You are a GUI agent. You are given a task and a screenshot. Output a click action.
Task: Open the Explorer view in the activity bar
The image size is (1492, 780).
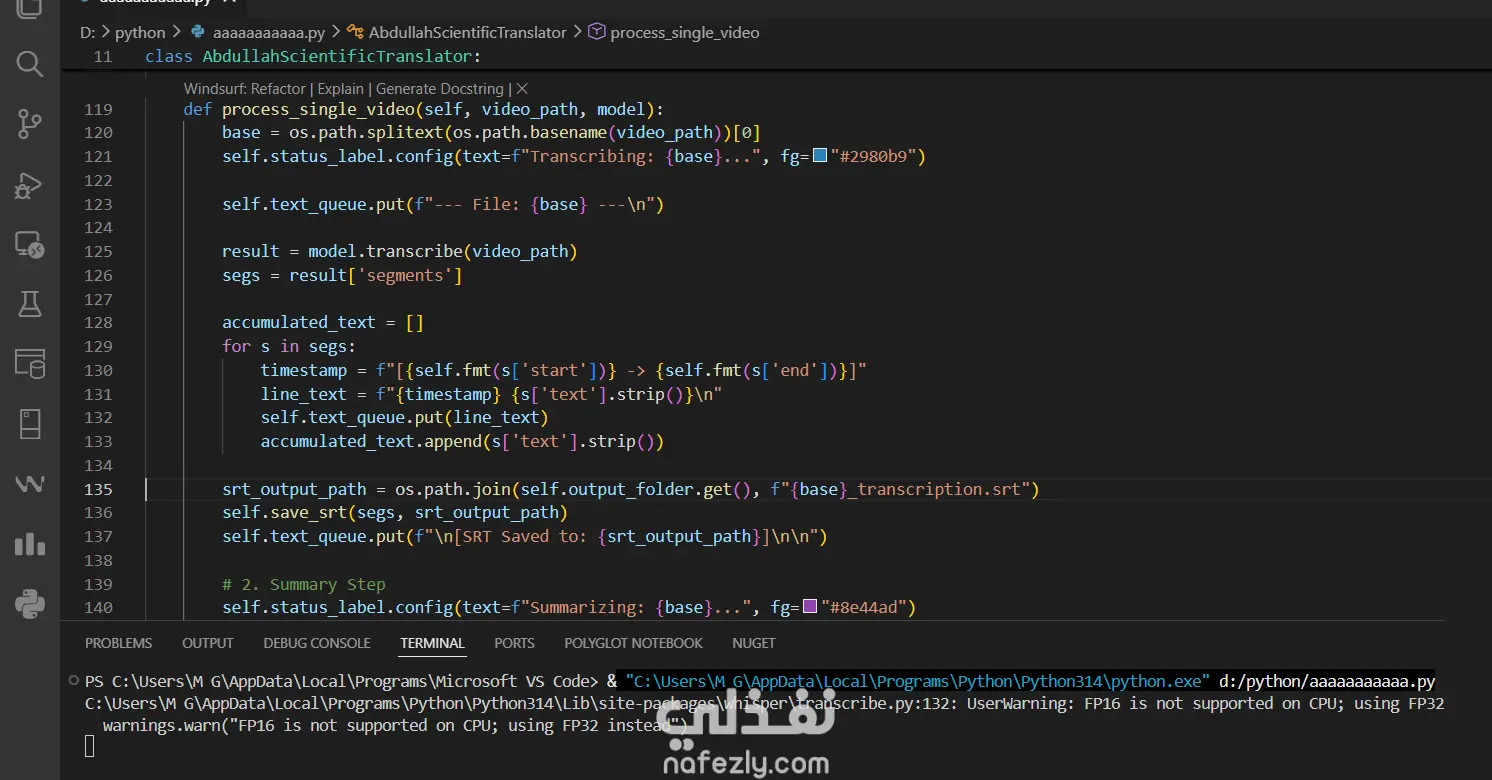[x=30, y=8]
